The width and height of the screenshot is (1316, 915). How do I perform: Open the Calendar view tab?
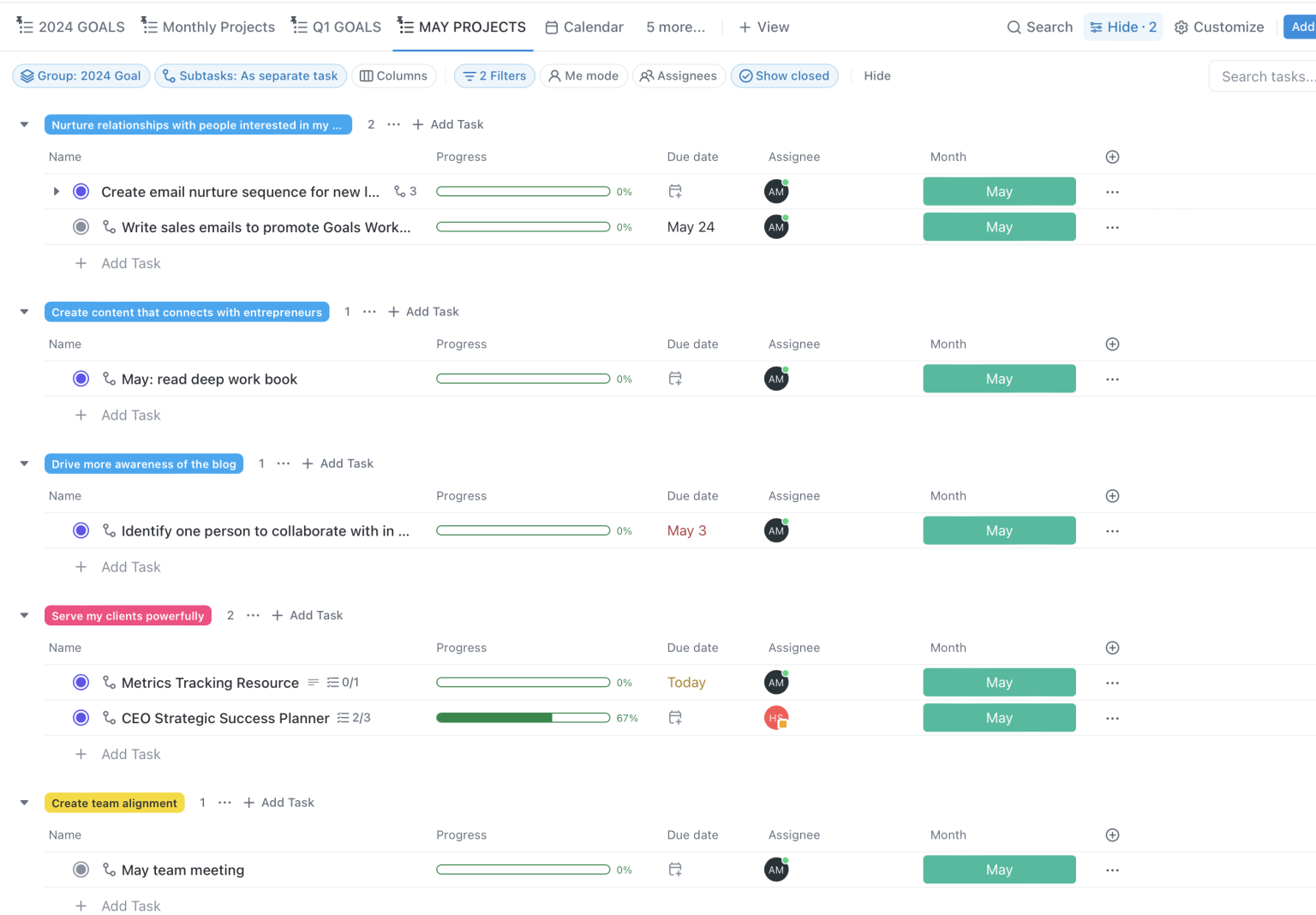pos(584,27)
